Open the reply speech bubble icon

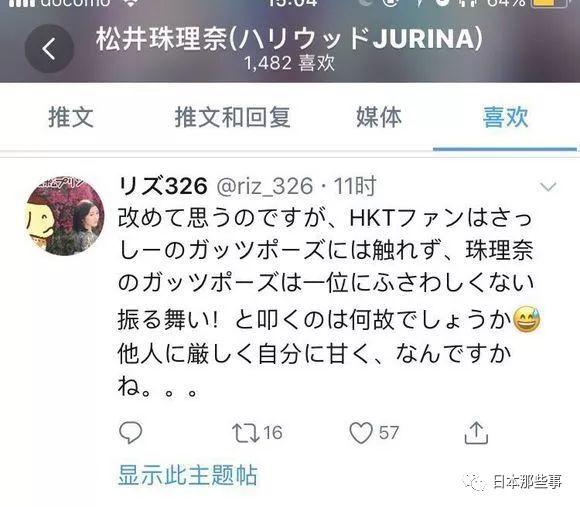tap(130, 432)
